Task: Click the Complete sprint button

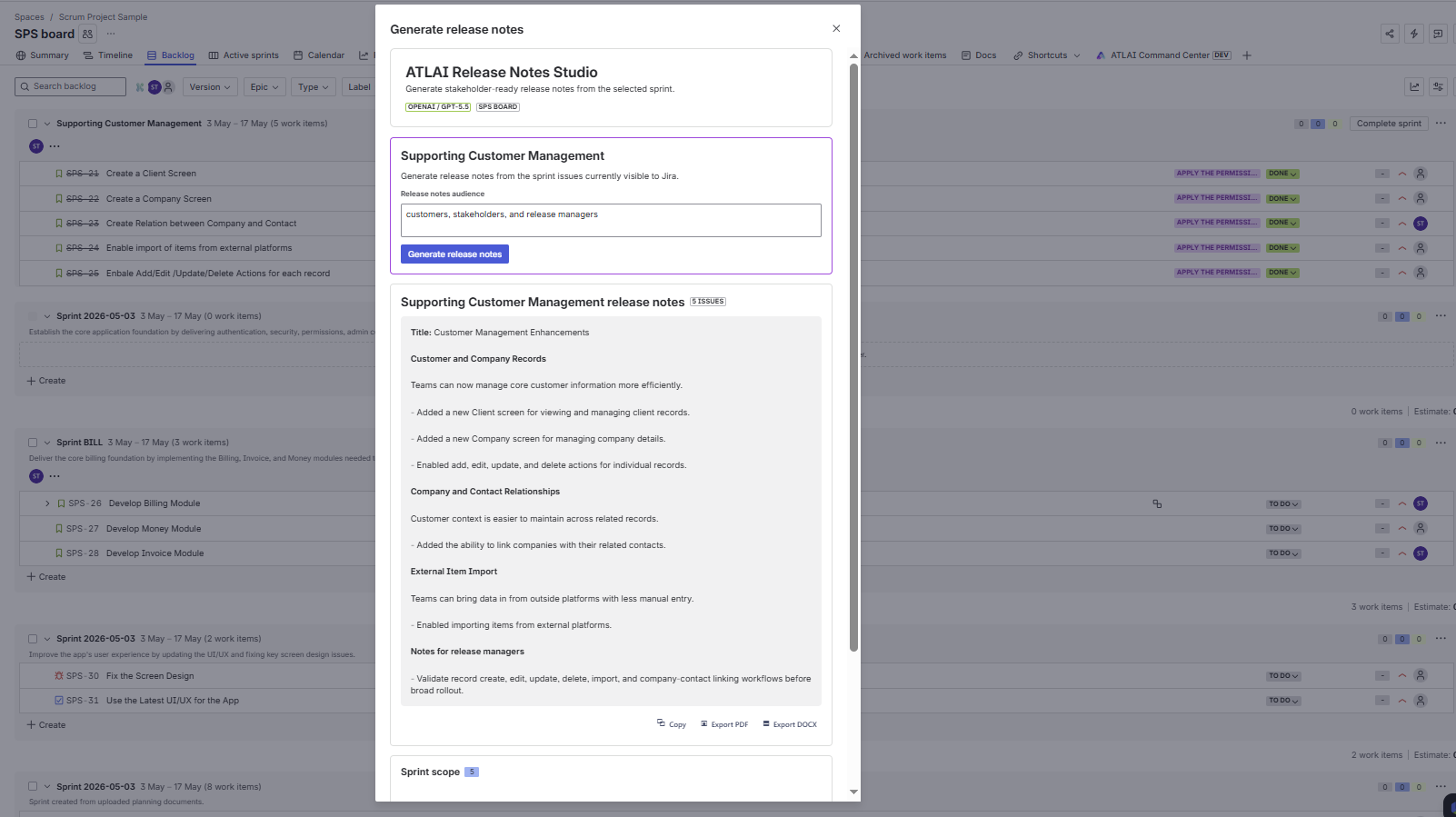Action: pos(1389,124)
